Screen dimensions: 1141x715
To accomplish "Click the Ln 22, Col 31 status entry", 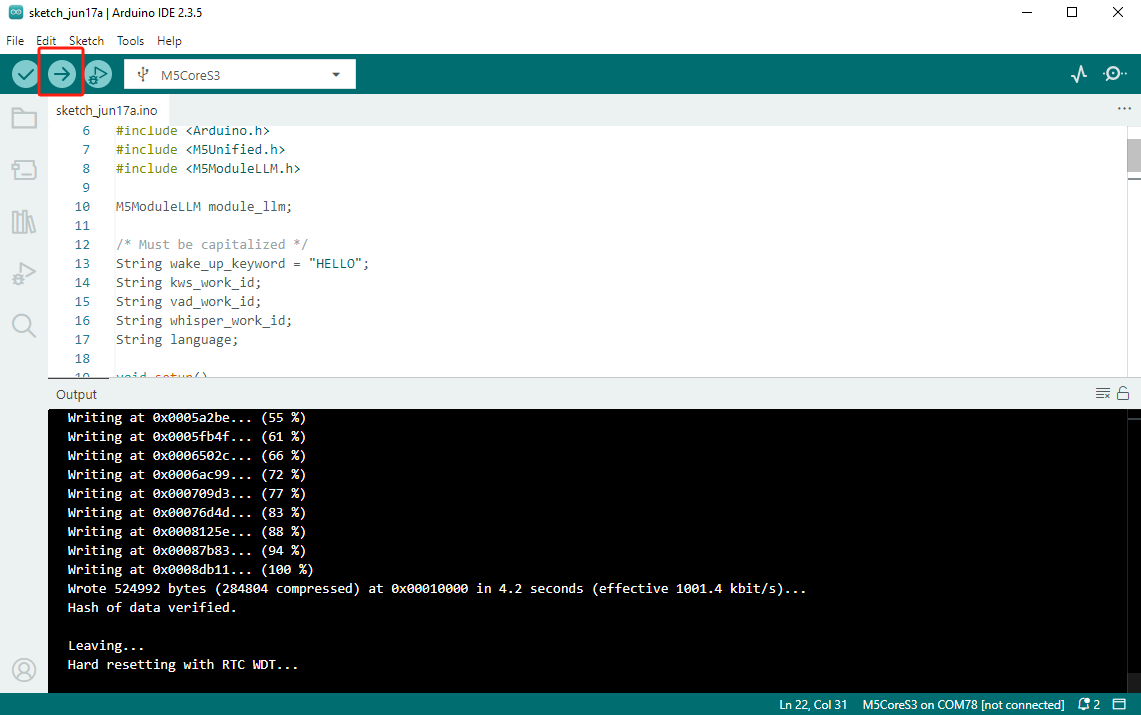I will [x=813, y=704].
